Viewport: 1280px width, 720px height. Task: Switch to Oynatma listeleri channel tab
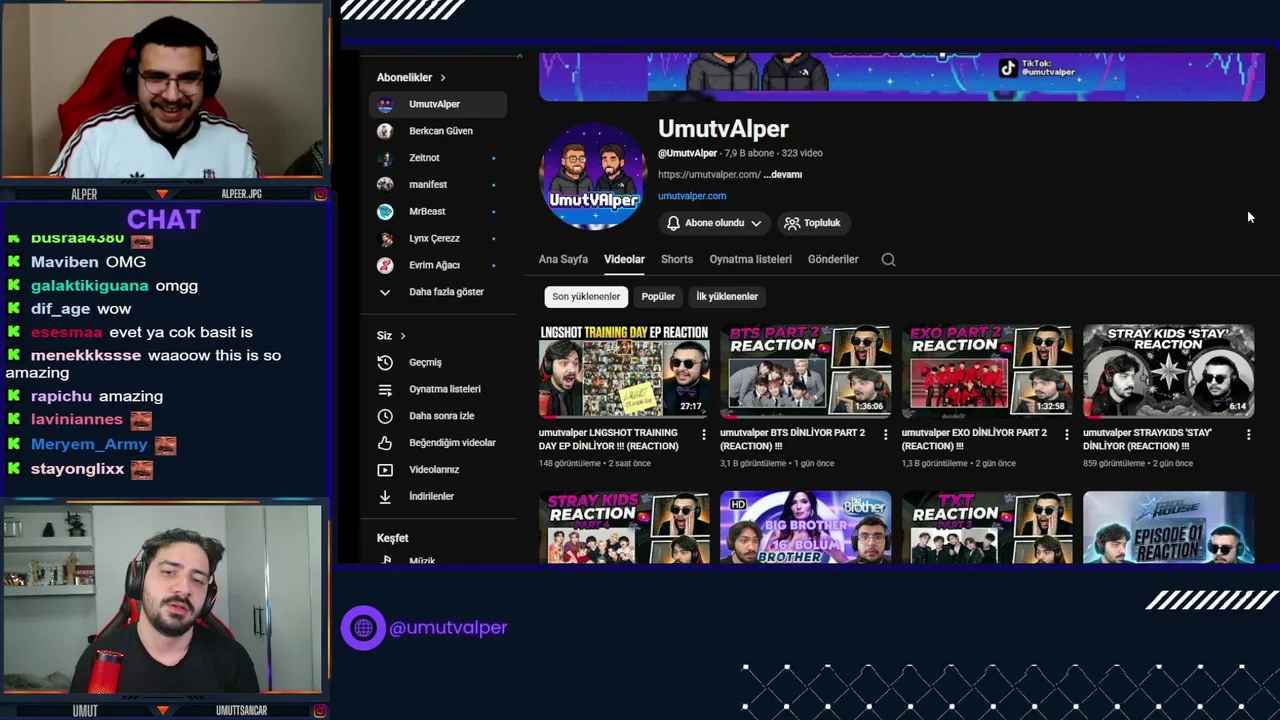751,259
